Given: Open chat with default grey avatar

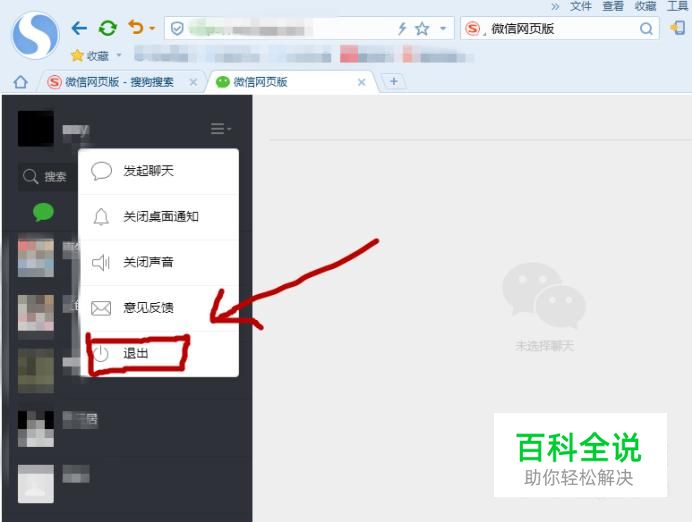Looking at the screenshot, I should pos(36,484).
